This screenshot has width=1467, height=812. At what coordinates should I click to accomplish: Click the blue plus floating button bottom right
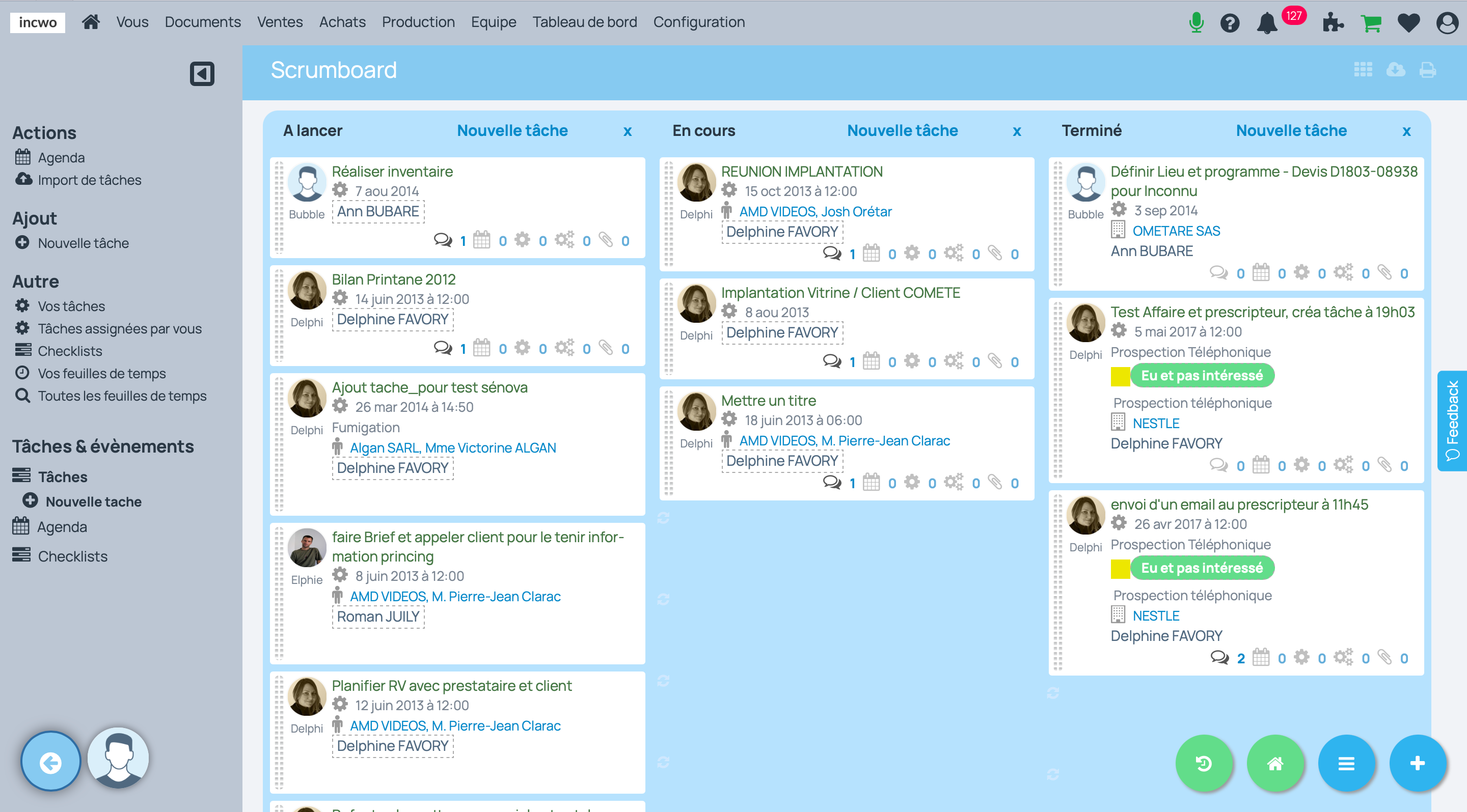(1418, 763)
